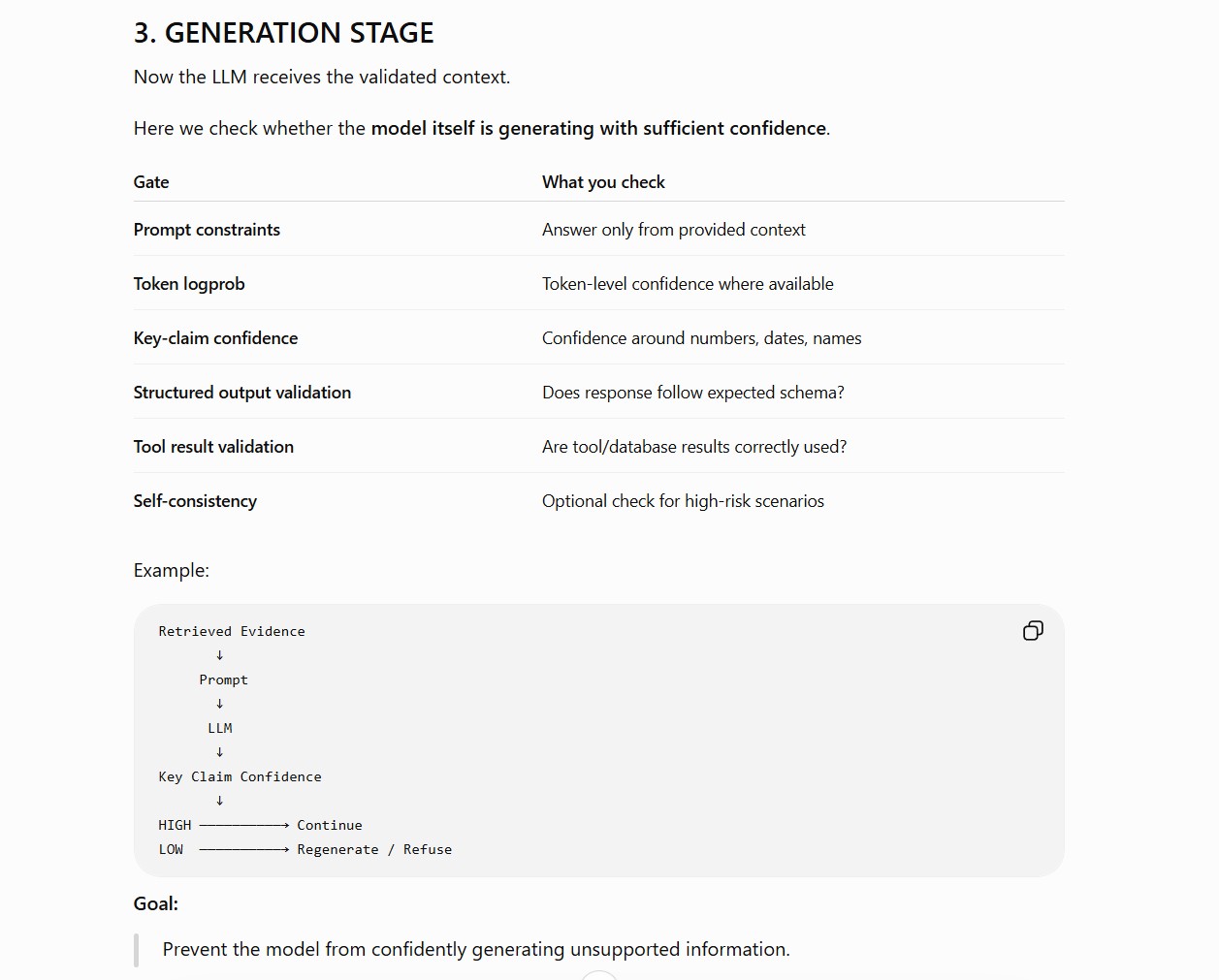Click 'Regenerate / Refuse' in the code block
The image size is (1219, 980).
pos(374,849)
